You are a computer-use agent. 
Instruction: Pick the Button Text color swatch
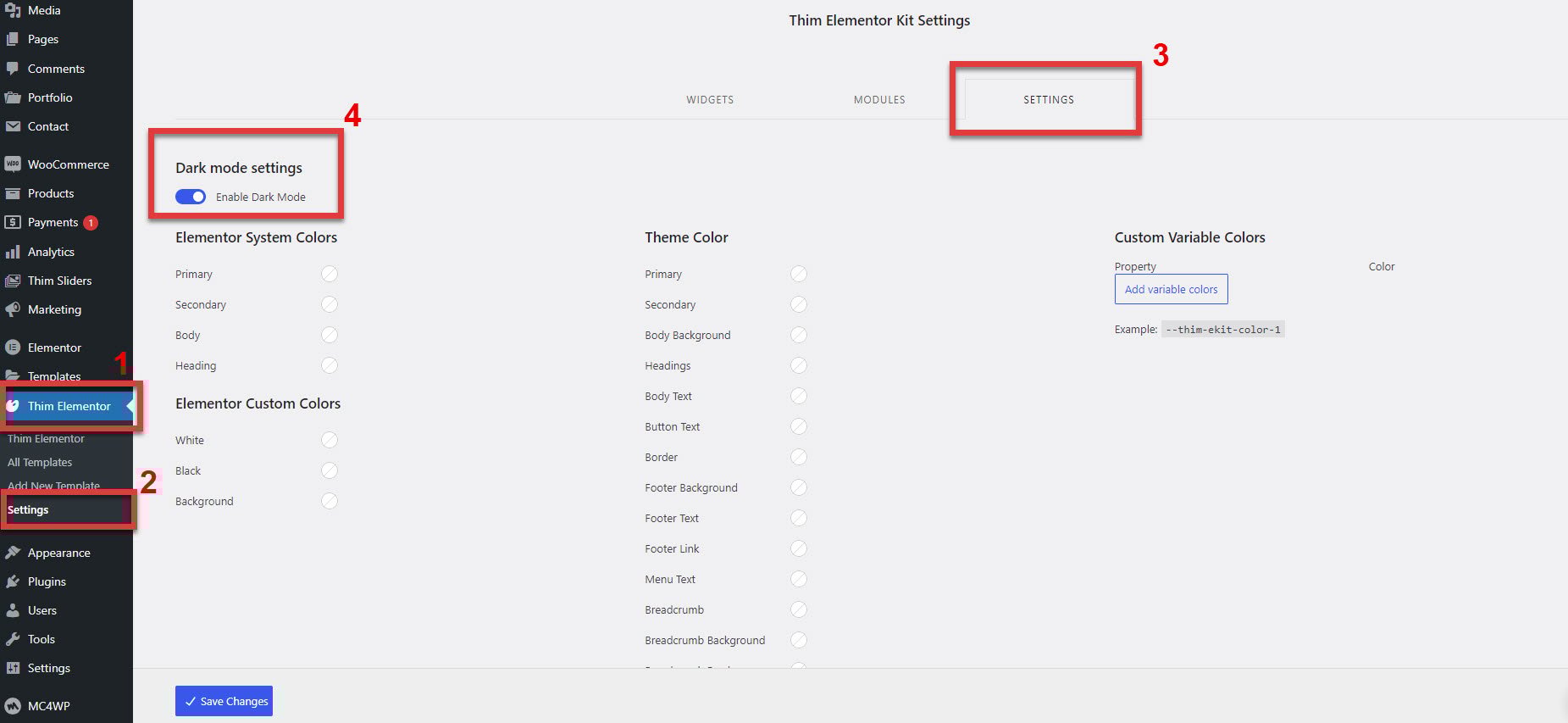799,426
